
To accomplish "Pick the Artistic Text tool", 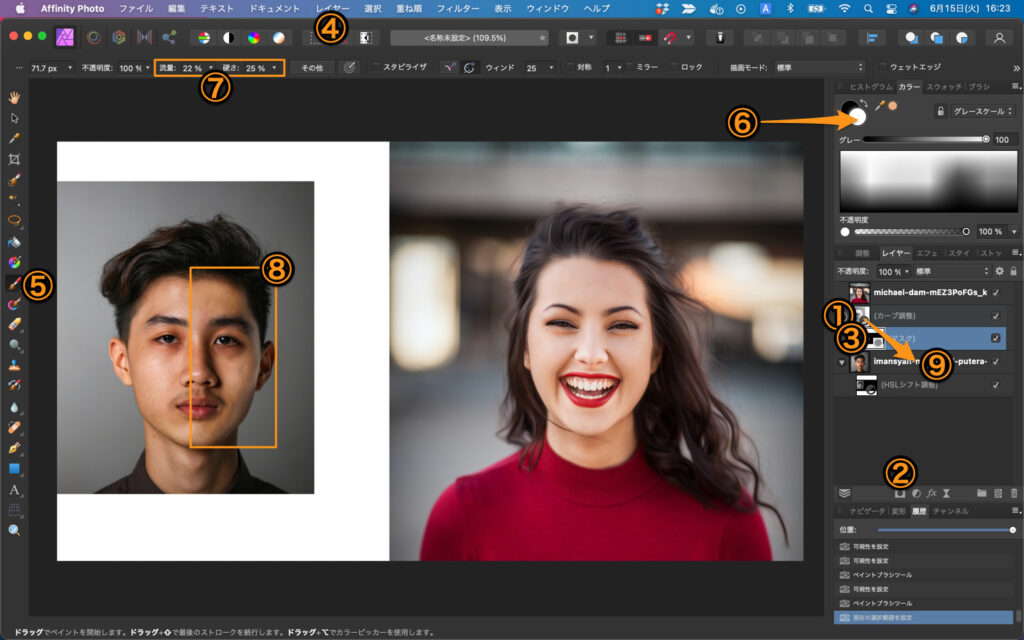I will (x=14, y=490).
